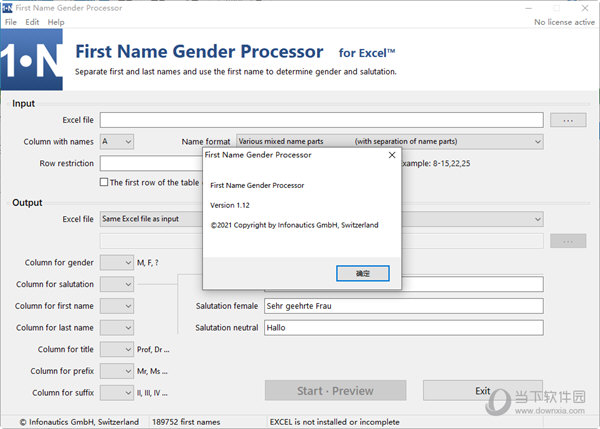Image resolution: width=600 pixels, height=429 pixels.
Task: Open the Column for last name dropdown
Action: [x=117, y=328]
